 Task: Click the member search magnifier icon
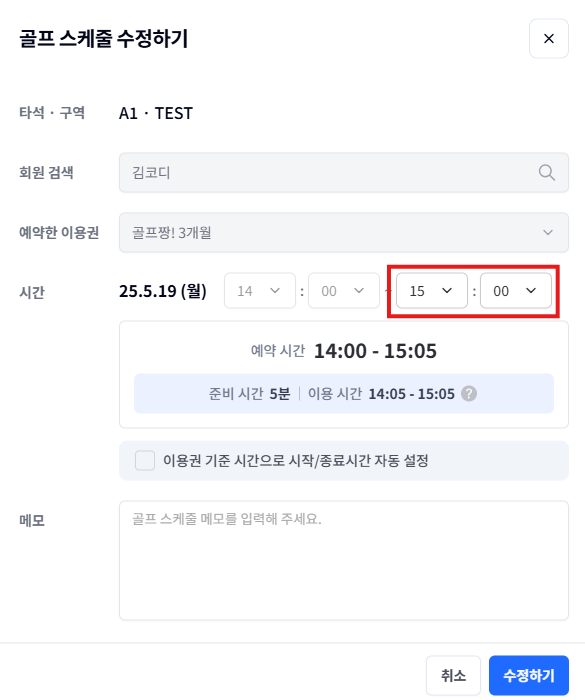546,172
